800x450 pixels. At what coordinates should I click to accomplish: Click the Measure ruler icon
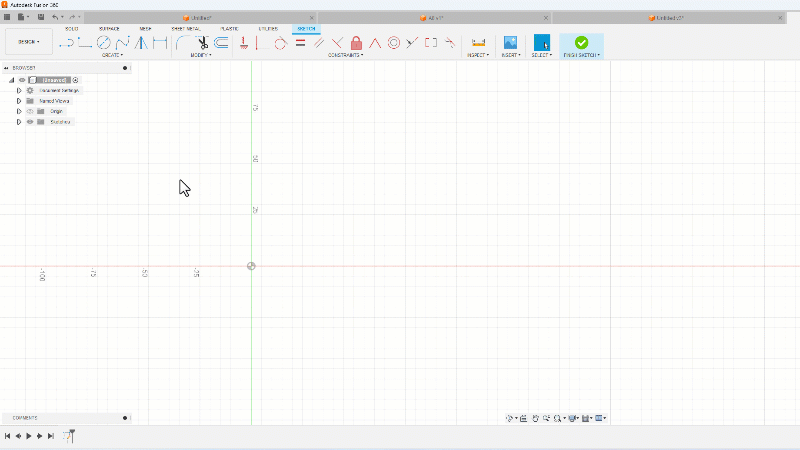click(x=478, y=43)
